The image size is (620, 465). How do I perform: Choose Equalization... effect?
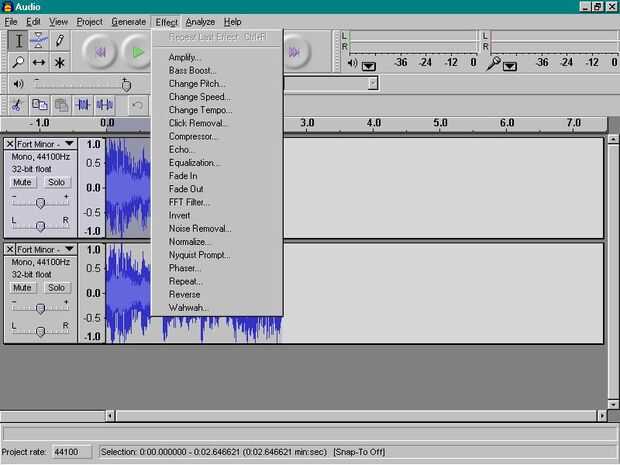point(217,163)
